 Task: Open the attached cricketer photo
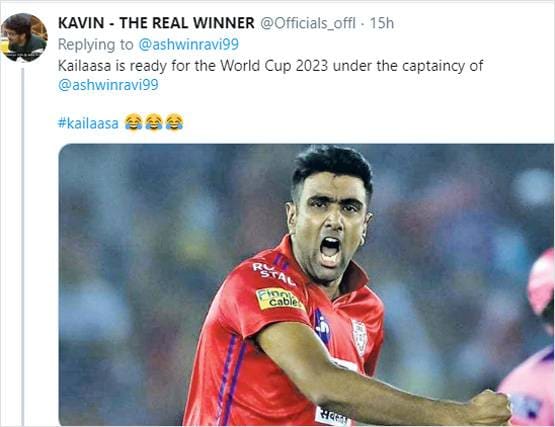[x=306, y=285]
